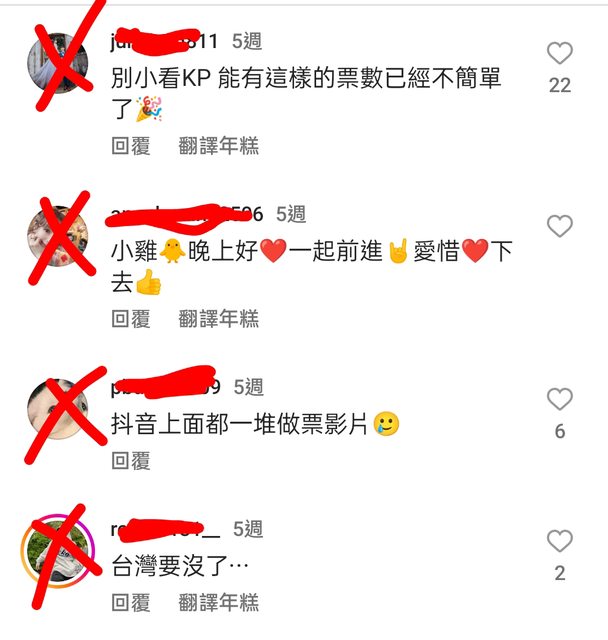View story of avatar with gradient ring

[x=58, y=551]
